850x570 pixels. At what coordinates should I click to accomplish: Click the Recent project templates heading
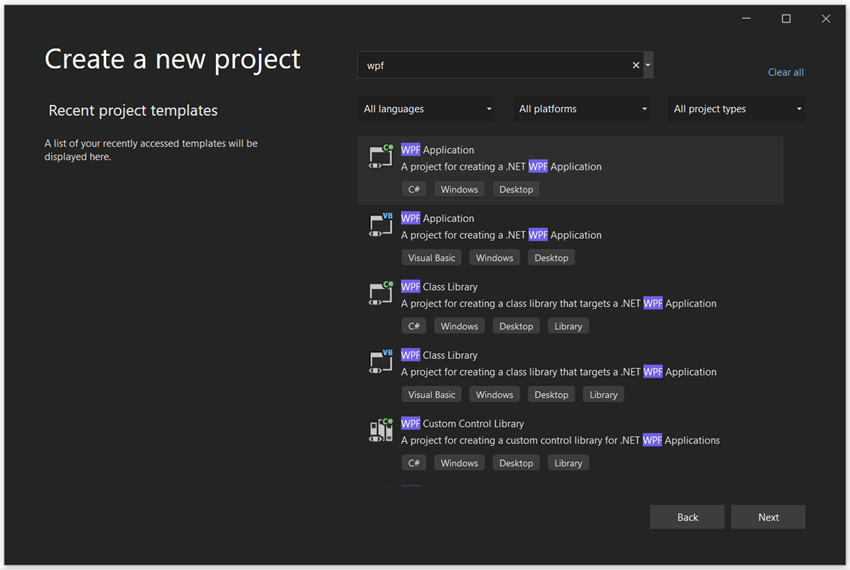click(133, 111)
